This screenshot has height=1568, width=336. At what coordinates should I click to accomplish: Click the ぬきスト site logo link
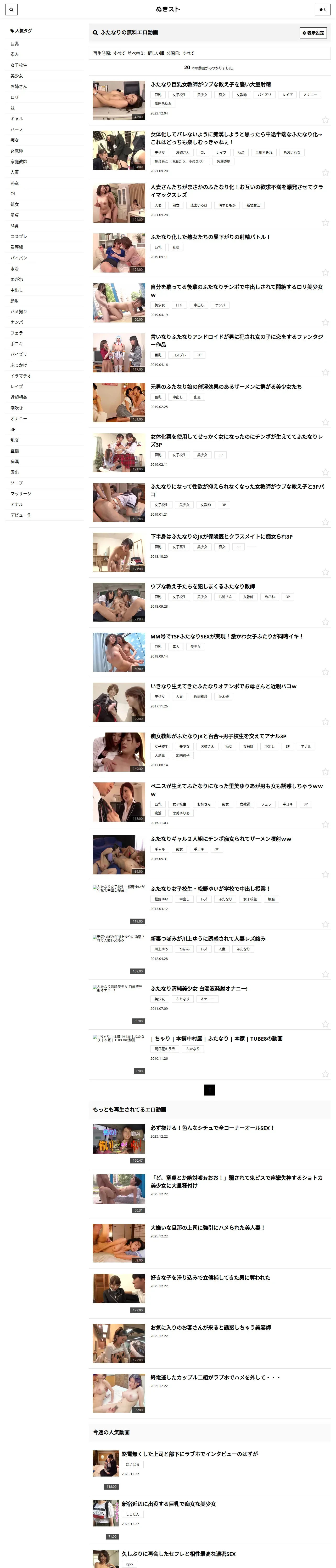[168, 9]
